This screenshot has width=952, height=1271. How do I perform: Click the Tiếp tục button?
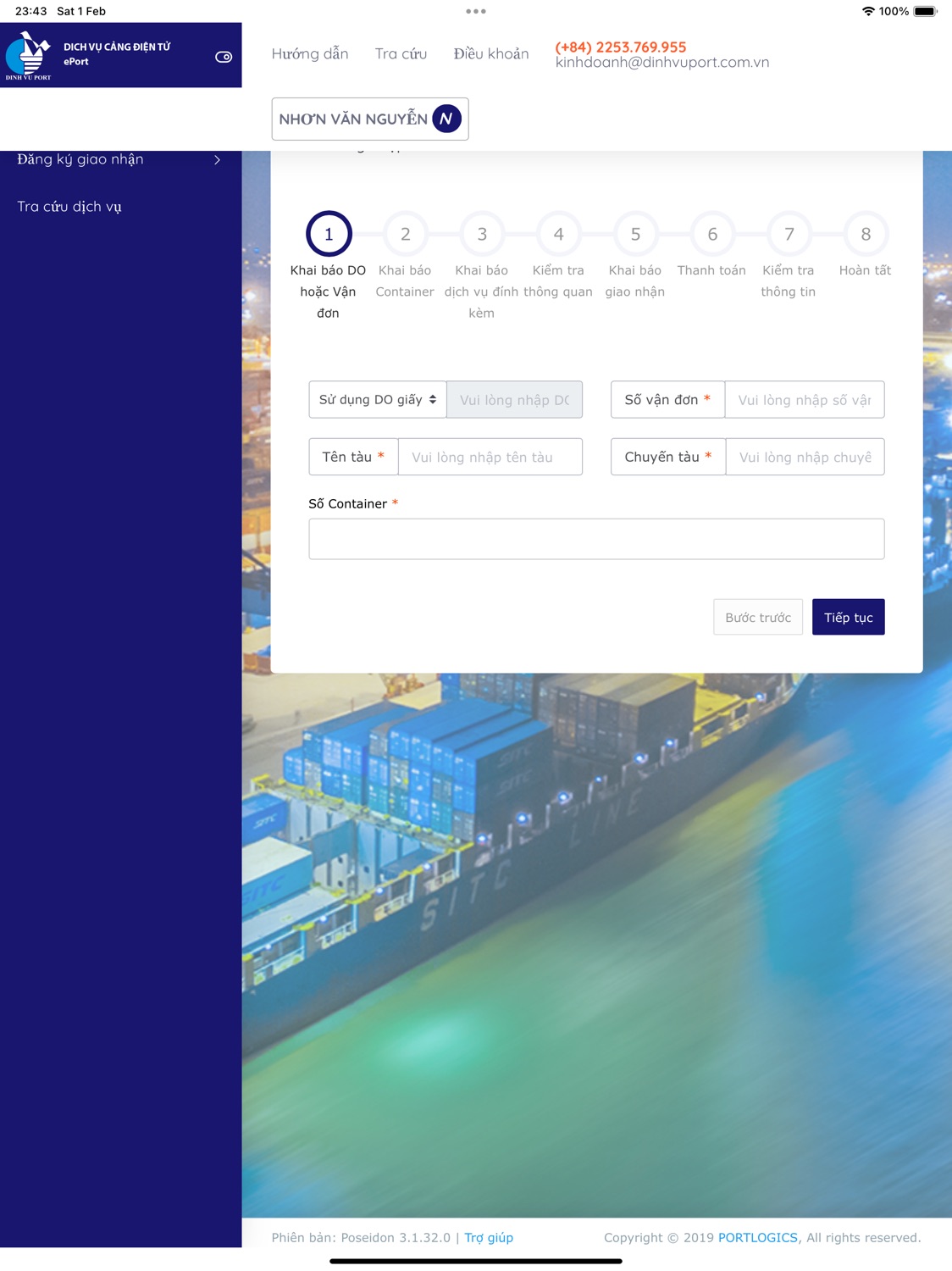coord(849,617)
